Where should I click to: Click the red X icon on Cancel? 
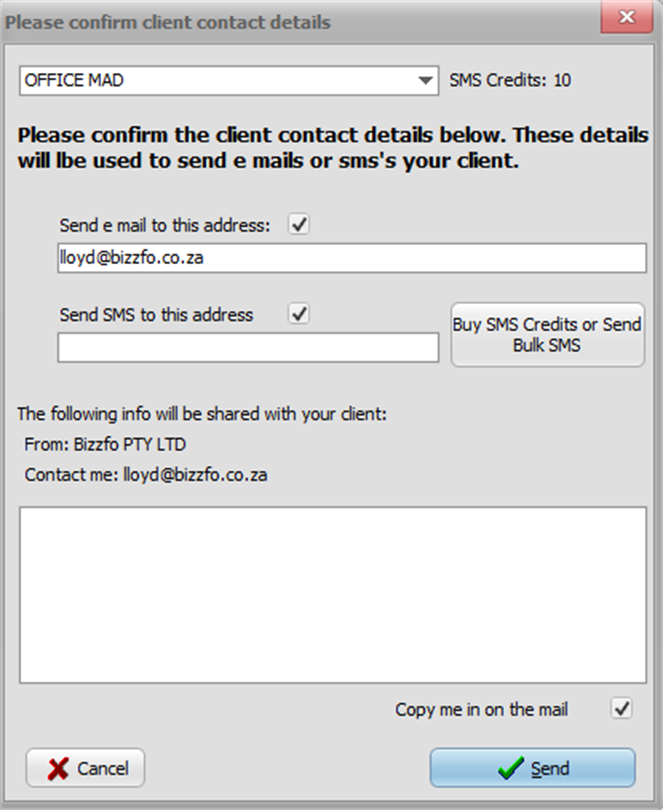click(59, 768)
